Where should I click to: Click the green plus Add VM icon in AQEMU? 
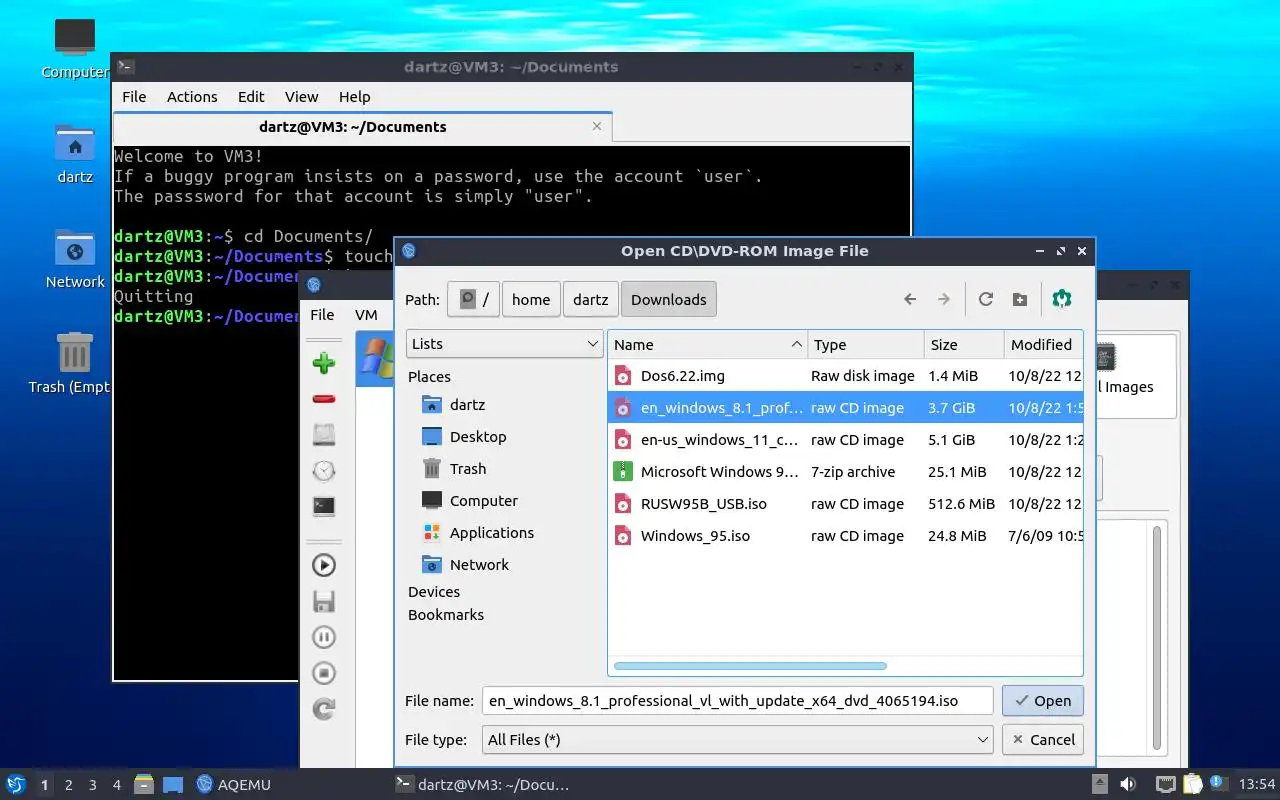[323, 363]
